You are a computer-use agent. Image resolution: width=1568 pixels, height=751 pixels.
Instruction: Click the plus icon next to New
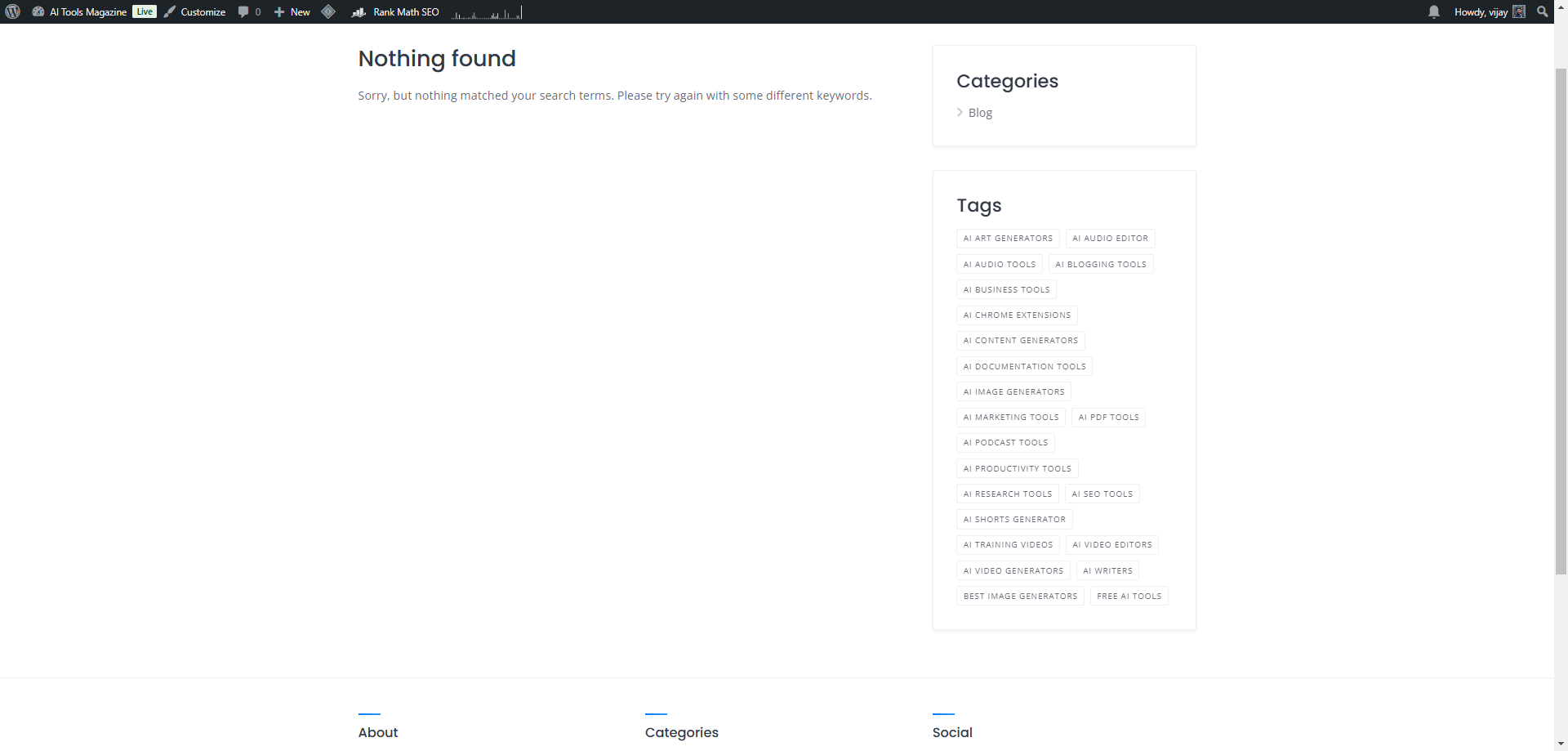279,11
